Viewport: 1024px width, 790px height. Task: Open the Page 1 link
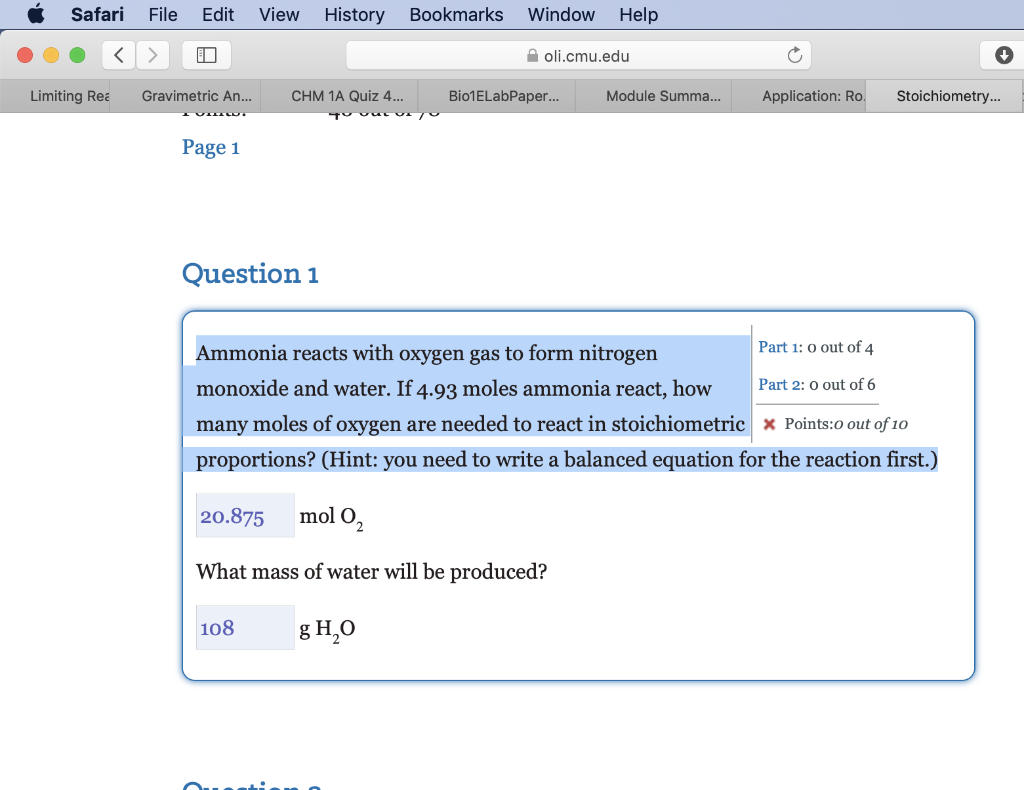210,148
